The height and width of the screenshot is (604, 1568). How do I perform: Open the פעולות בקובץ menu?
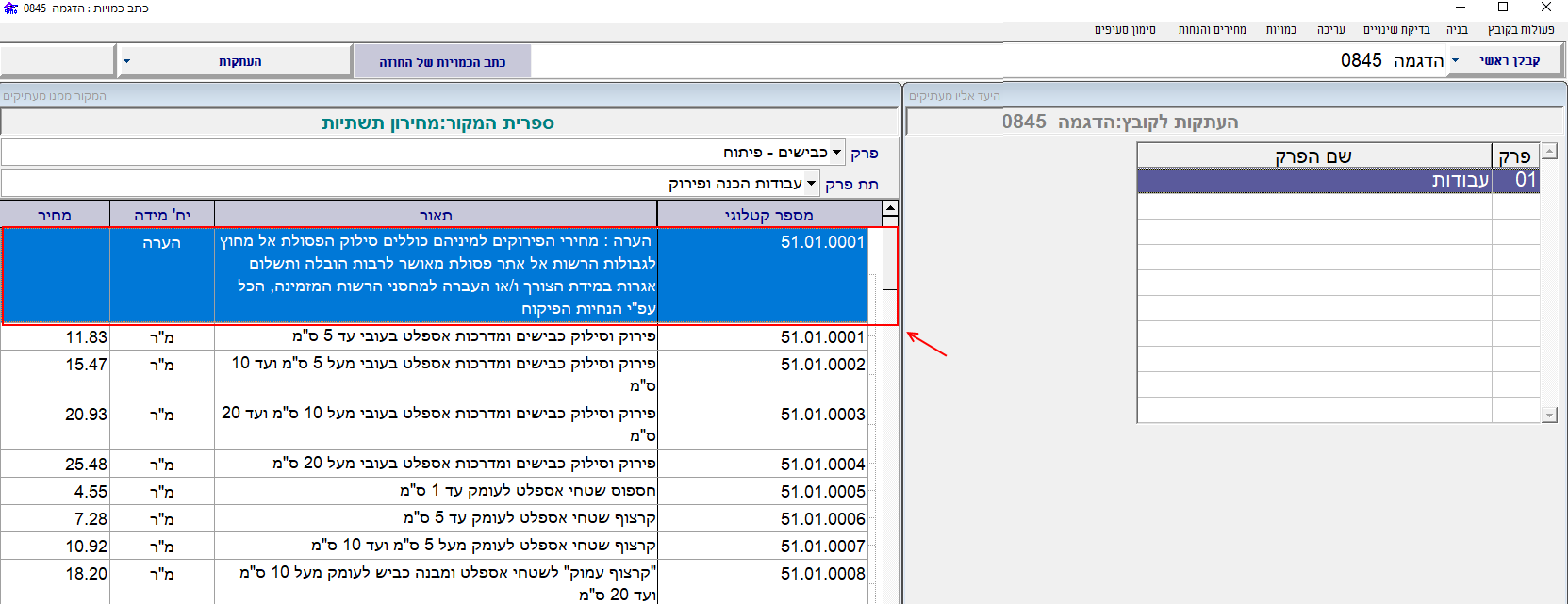1520,30
